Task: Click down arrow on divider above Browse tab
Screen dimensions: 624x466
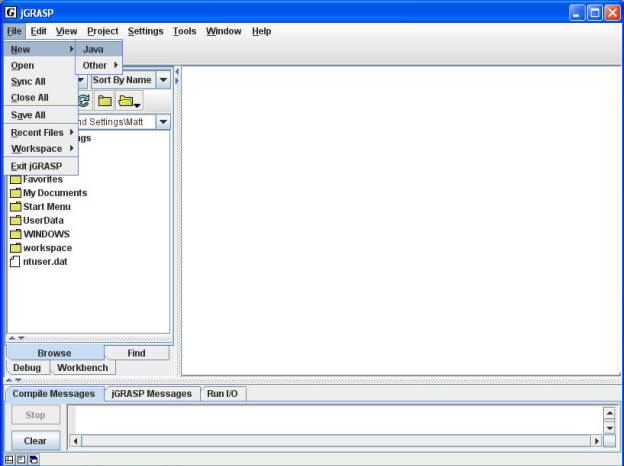Action: (21, 339)
